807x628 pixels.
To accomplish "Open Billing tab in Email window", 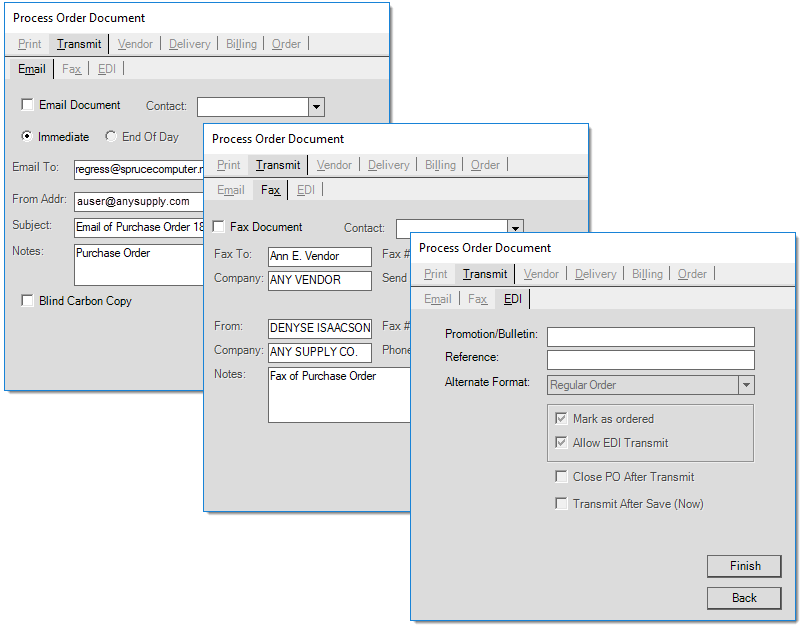I will coord(241,44).
